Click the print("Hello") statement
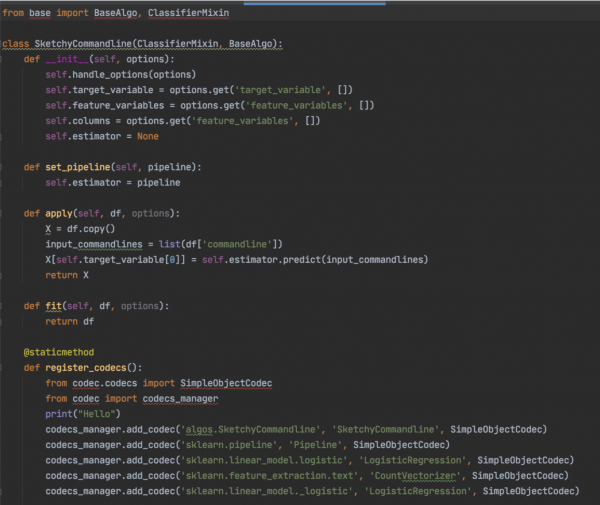600x505 pixels. pyautogui.click(x=83, y=414)
